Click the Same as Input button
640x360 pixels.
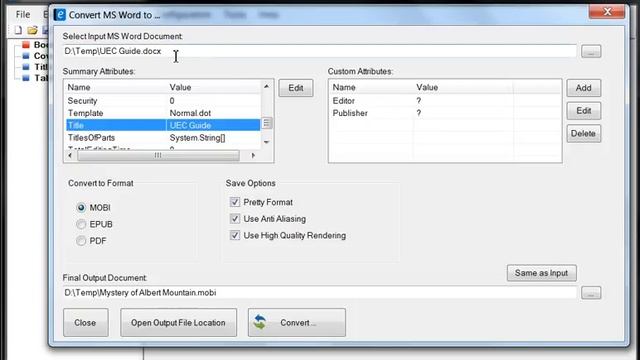542,273
